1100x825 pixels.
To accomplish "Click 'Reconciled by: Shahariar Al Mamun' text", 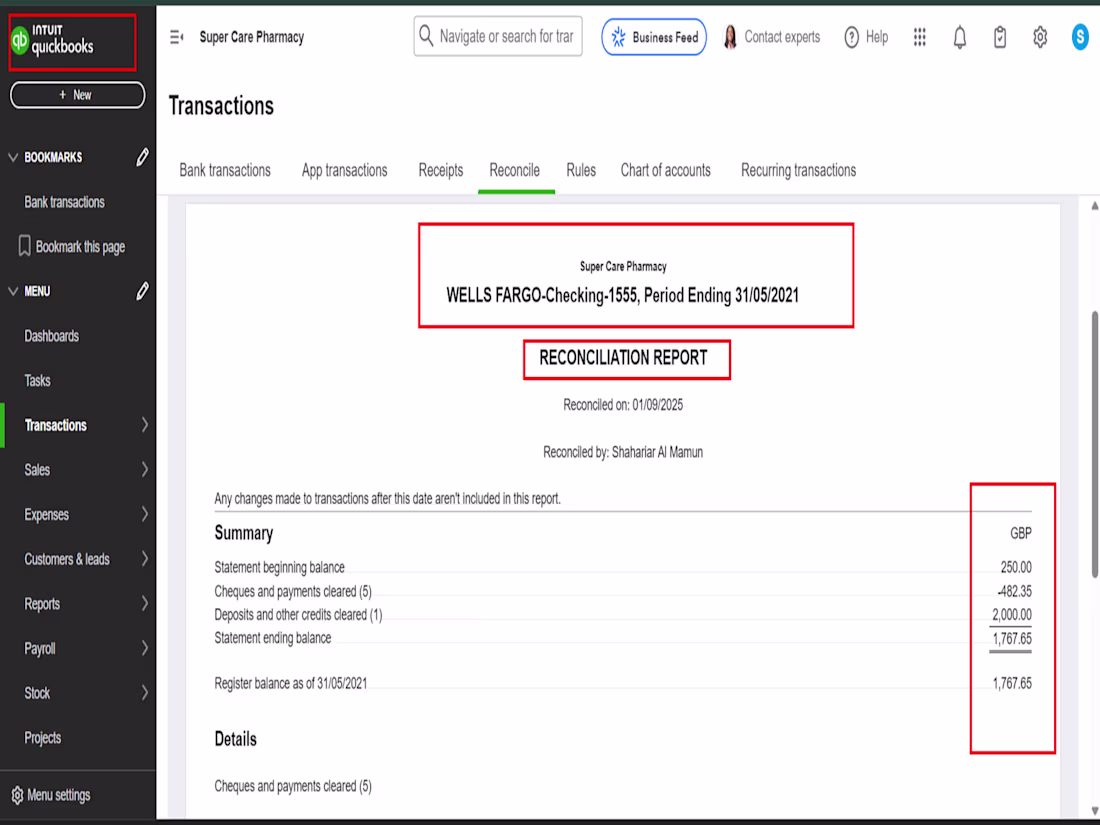I will pos(623,452).
